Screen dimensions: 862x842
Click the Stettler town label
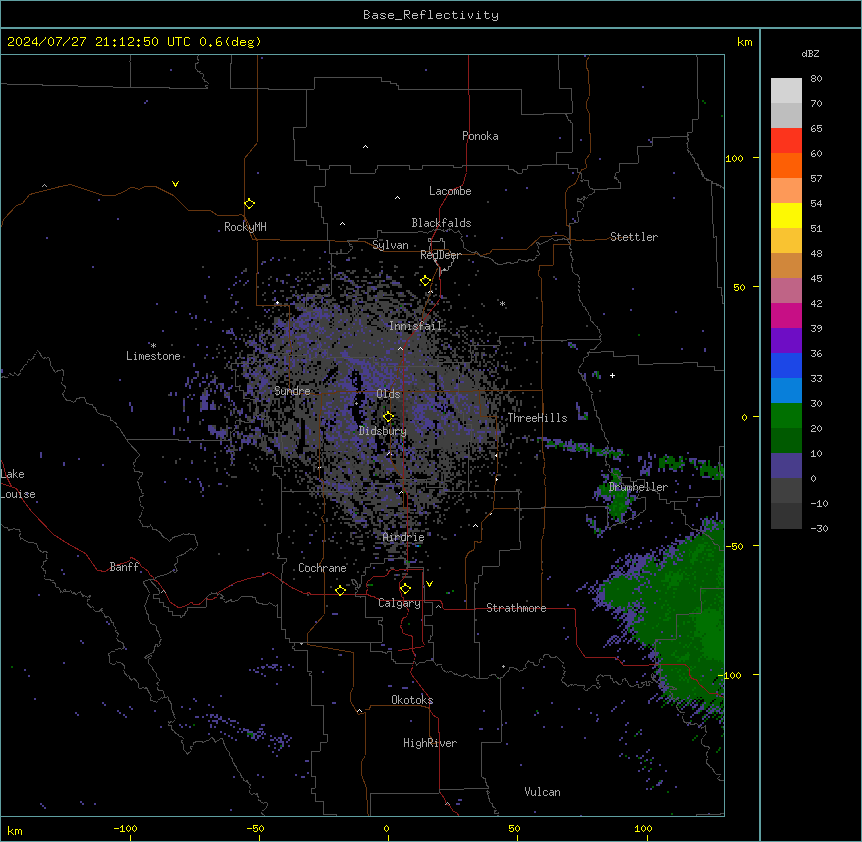pyautogui.click(x=634, y=237)
